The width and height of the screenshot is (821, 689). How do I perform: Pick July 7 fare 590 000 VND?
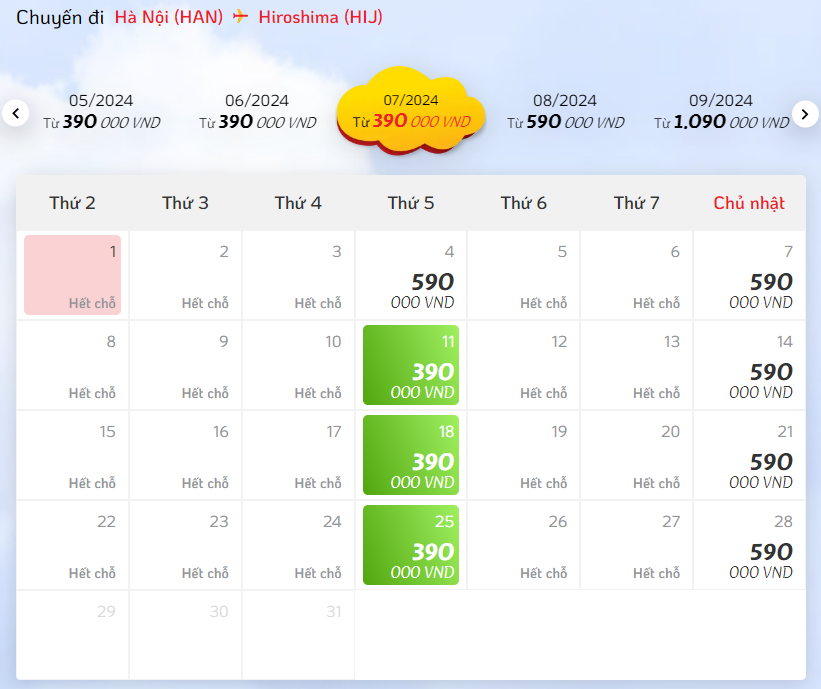pyautogui.click(x=749, y=275)
